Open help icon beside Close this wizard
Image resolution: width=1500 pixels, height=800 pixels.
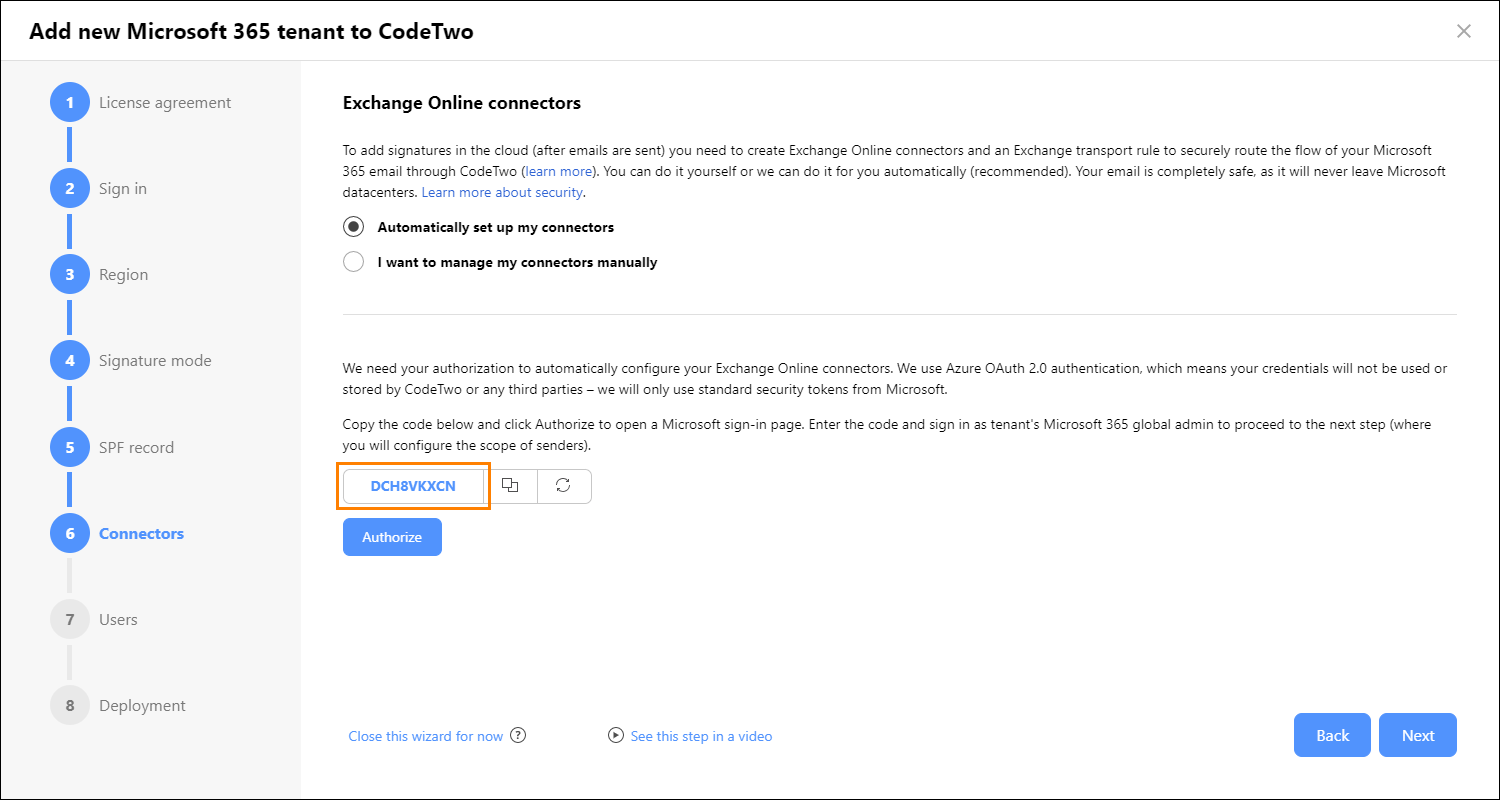pos(518,736)
